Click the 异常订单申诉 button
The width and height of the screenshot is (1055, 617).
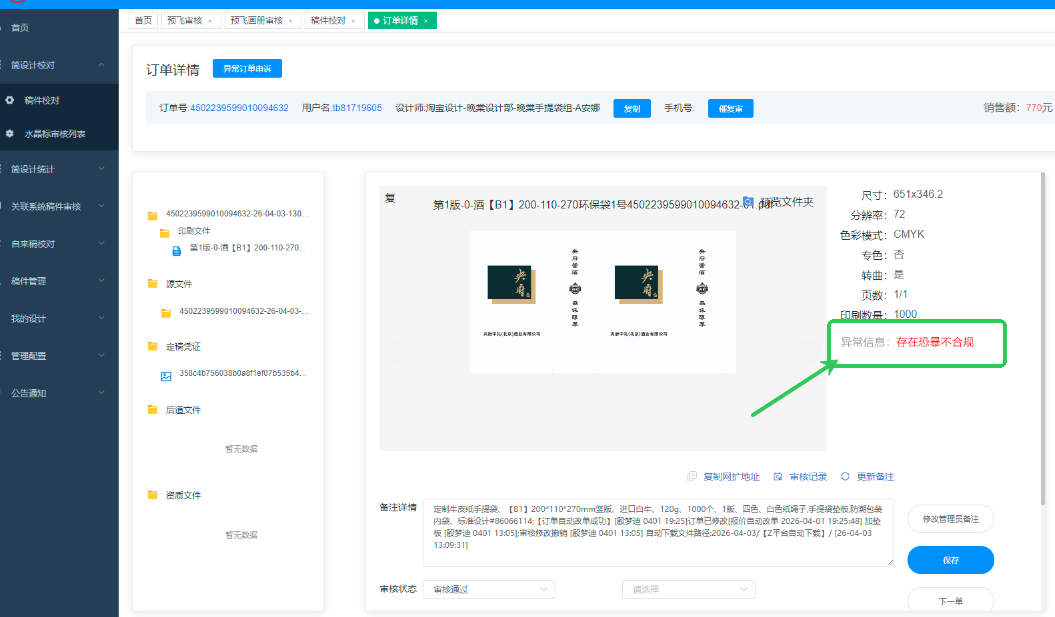pyautogui.click(x=247, y=69)
